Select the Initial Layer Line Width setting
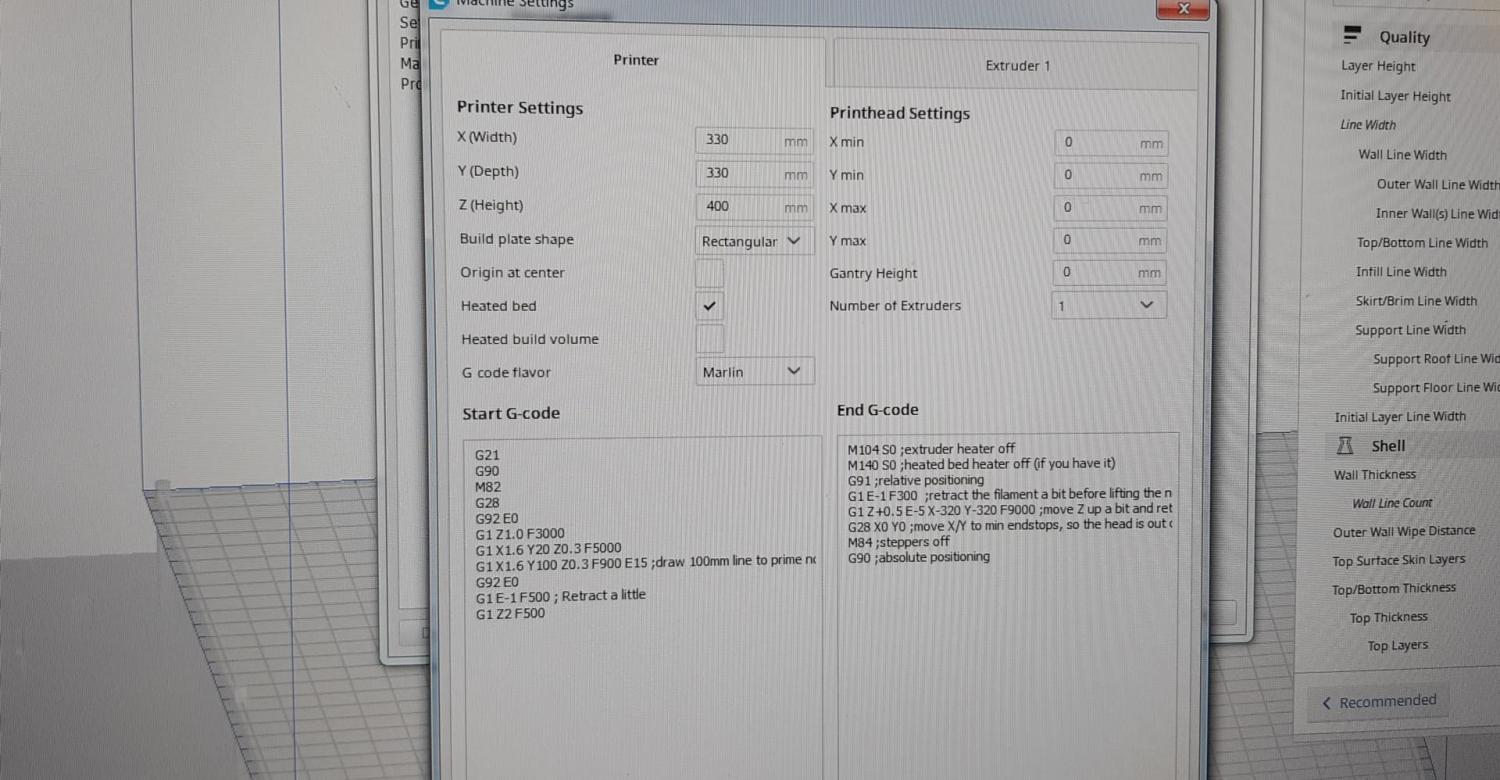This screenshot has width=1500, height=780. [1400, 417]
